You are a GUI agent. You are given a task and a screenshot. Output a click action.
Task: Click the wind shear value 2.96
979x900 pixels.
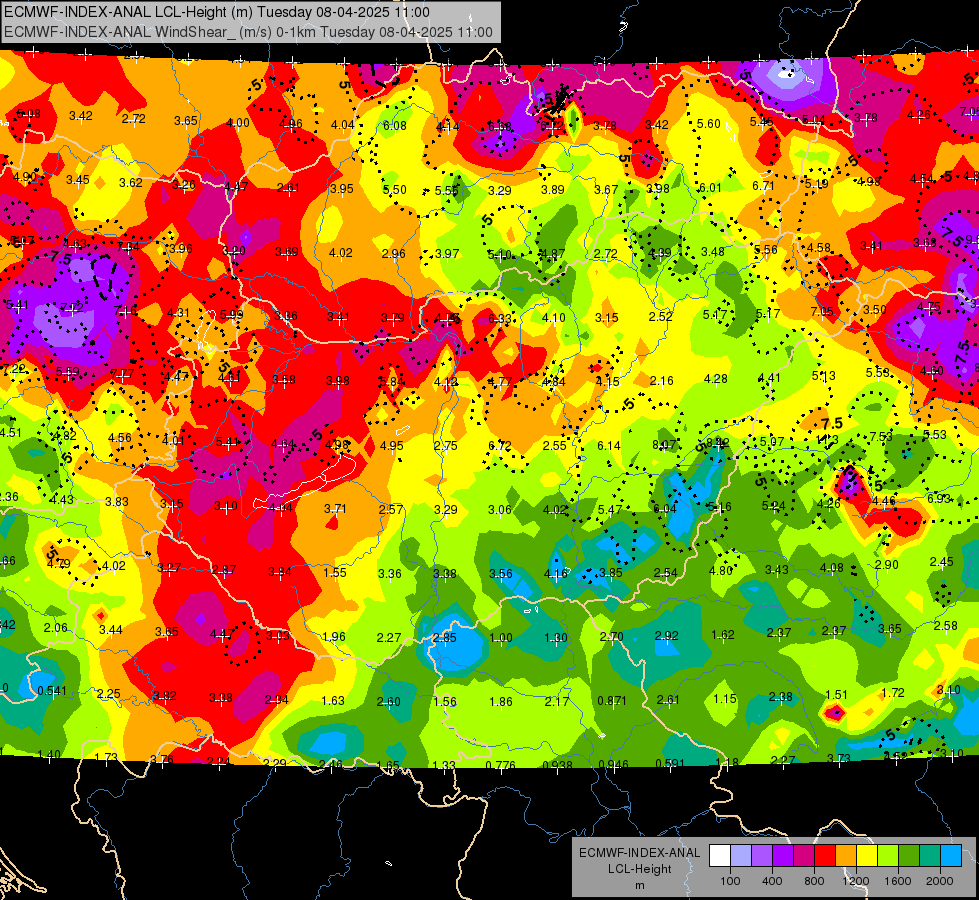pyautogui.click(x=393, y=253)
